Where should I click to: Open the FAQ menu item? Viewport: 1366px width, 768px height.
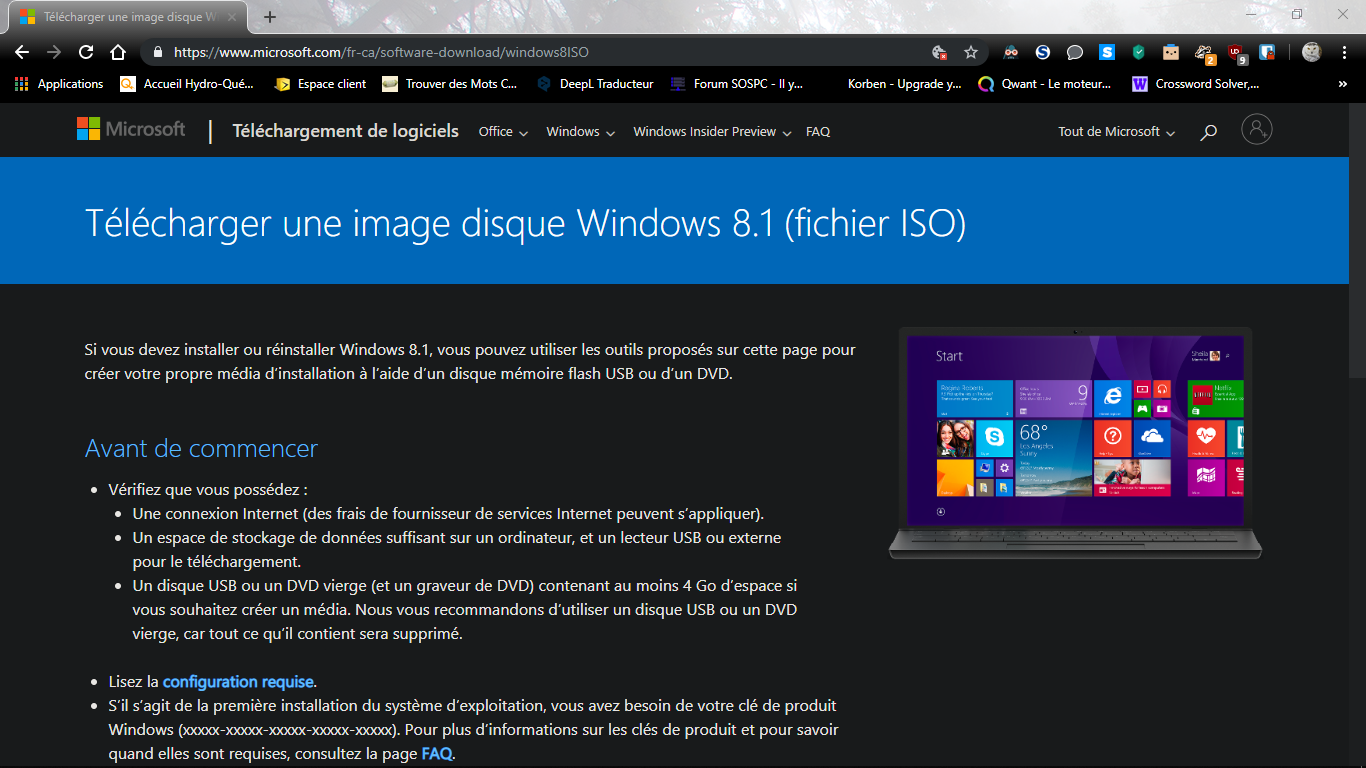pyautogui.click(x=818, y=132)
